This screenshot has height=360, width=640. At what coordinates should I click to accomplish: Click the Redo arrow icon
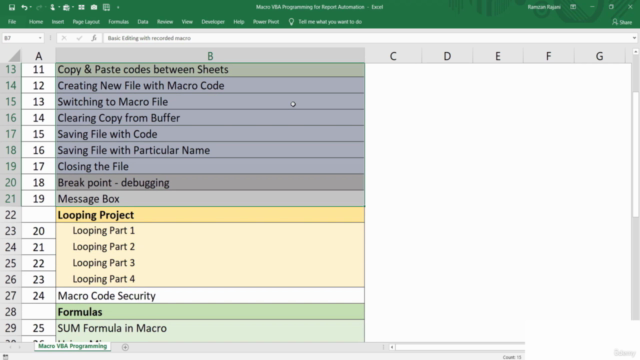coord(39,7)
